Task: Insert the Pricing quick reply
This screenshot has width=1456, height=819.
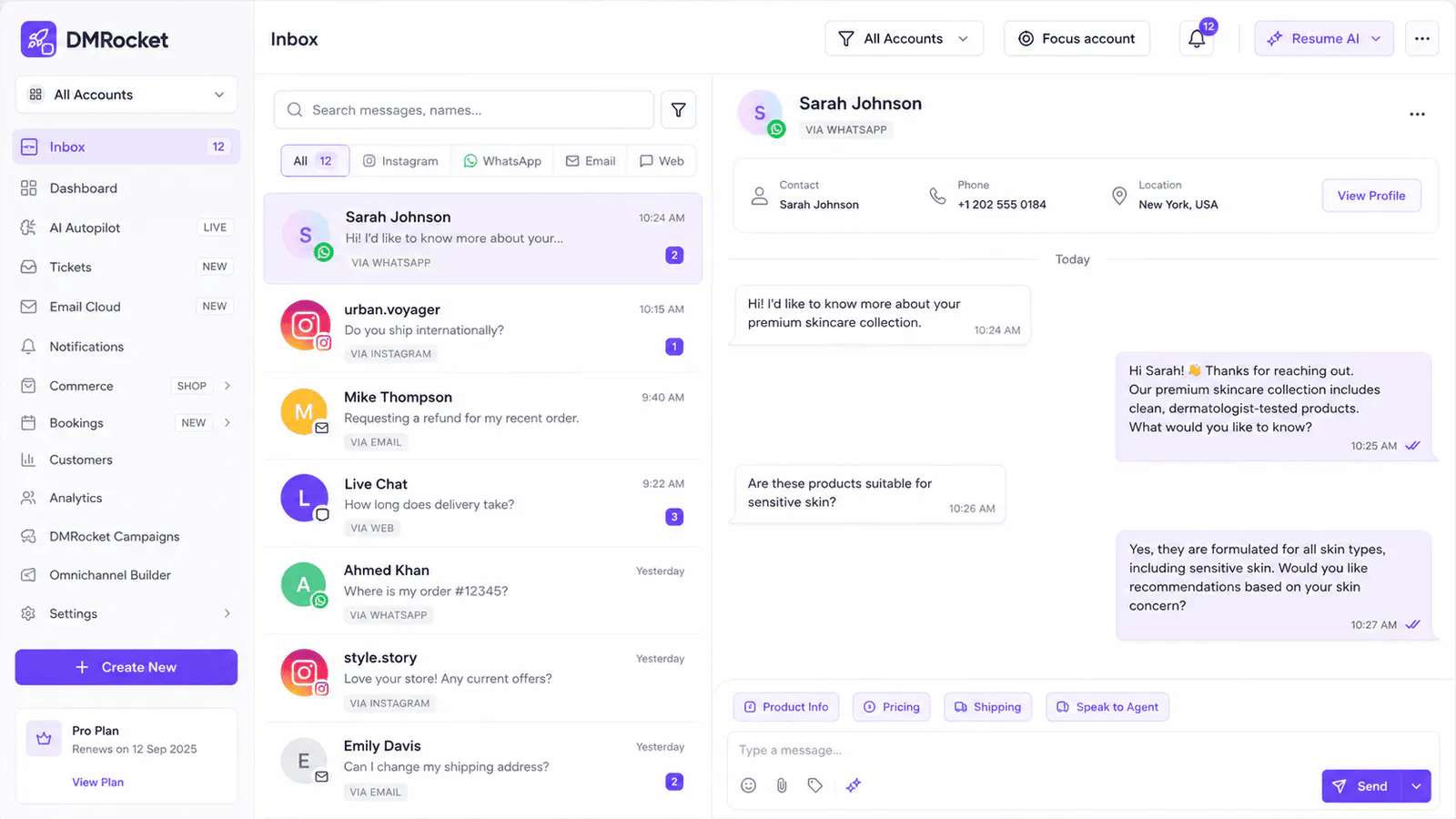Action: [x=892, y=707]
